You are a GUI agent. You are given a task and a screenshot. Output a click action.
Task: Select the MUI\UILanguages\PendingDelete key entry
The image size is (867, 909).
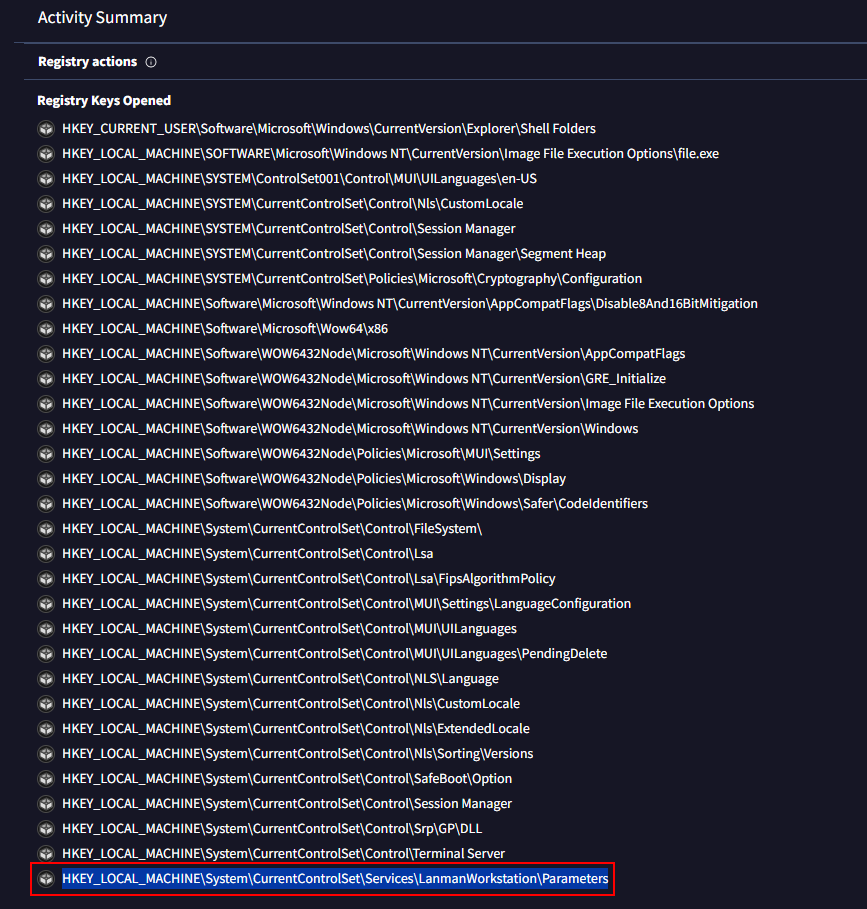pos(334,654)
